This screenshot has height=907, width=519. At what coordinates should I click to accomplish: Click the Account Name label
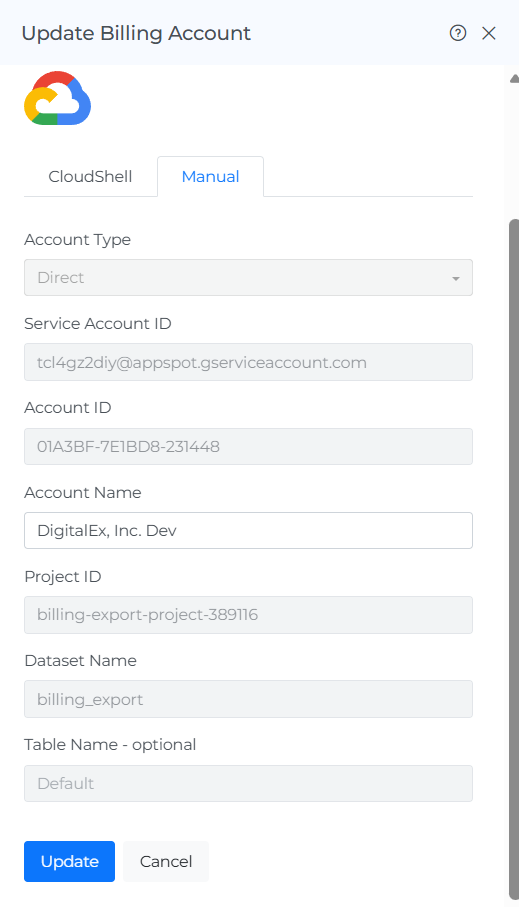(83, 493)
